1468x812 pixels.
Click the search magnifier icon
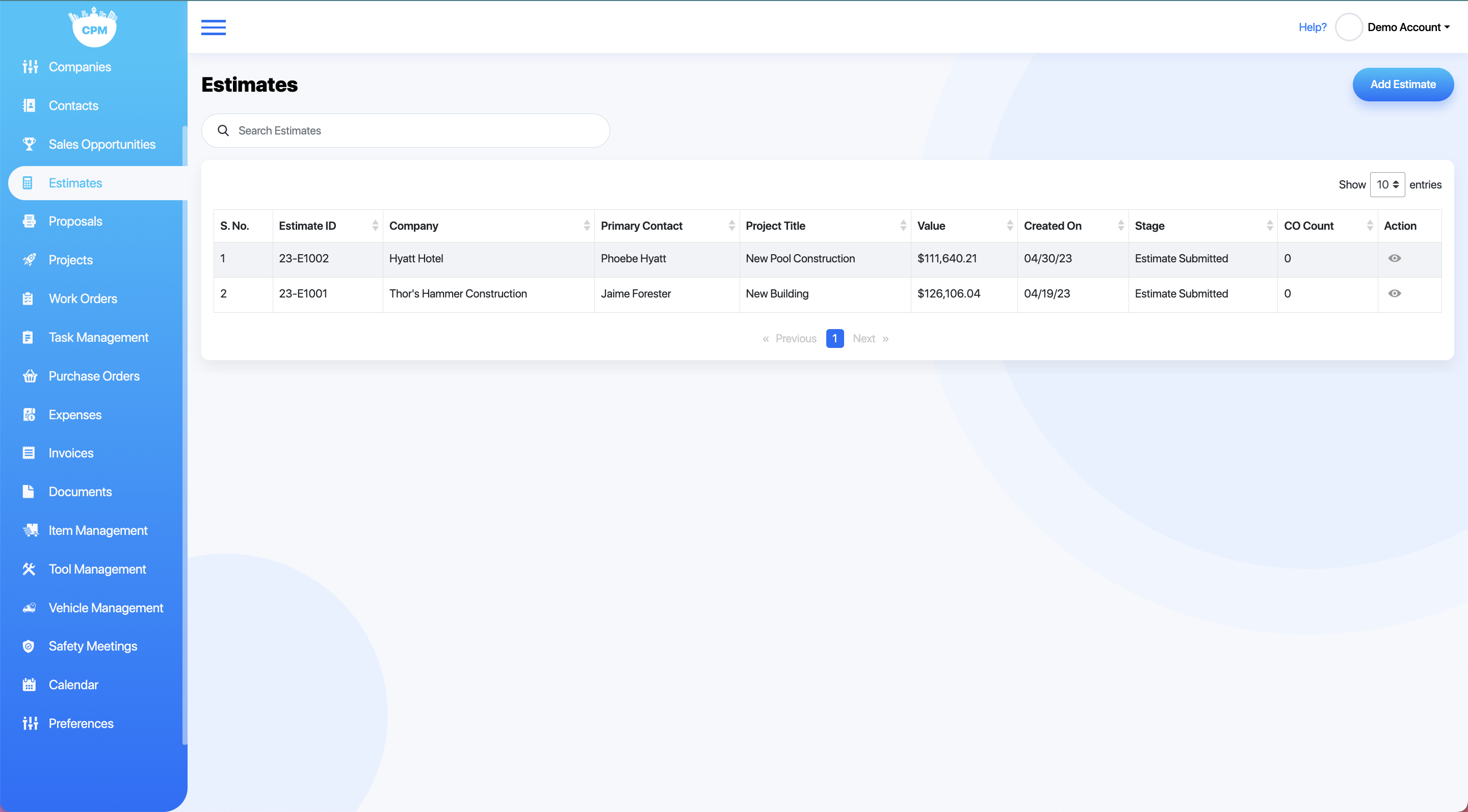(223, 130)
